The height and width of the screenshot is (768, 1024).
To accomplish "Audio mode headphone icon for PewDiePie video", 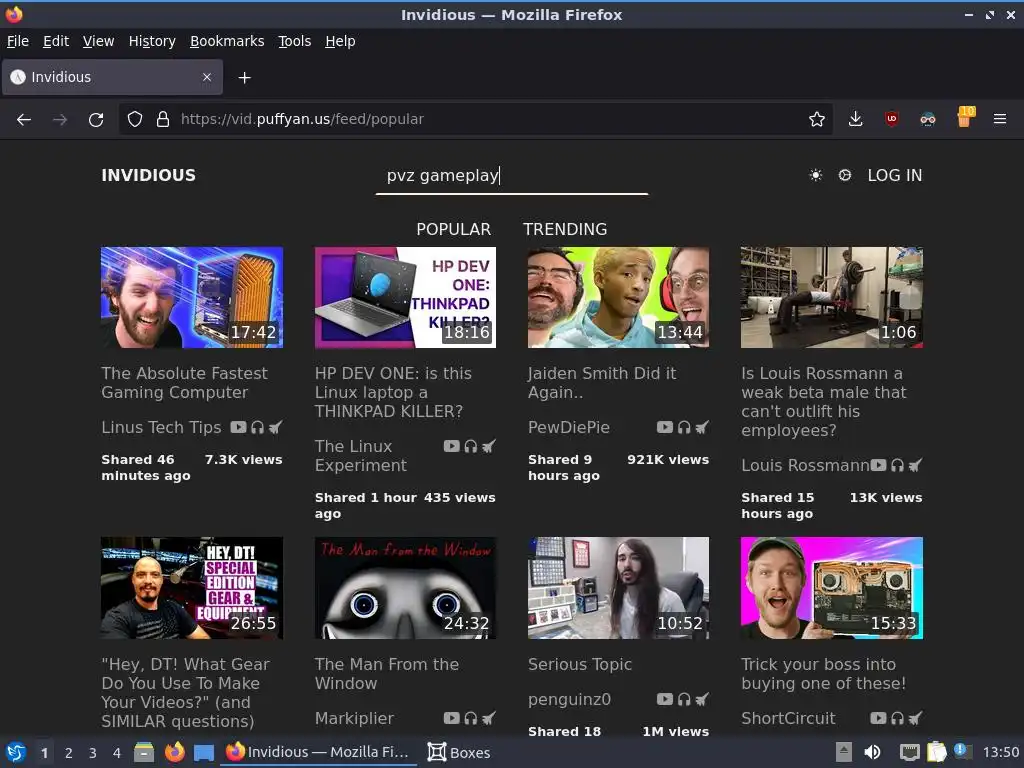I will click(x=684, y=427).
